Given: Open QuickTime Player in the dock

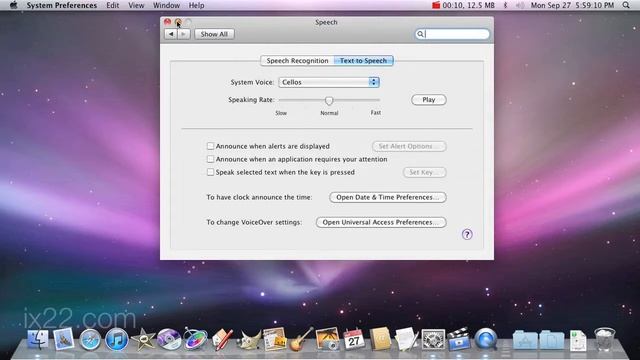Looking at the screenshot, I should coord(486,340).
